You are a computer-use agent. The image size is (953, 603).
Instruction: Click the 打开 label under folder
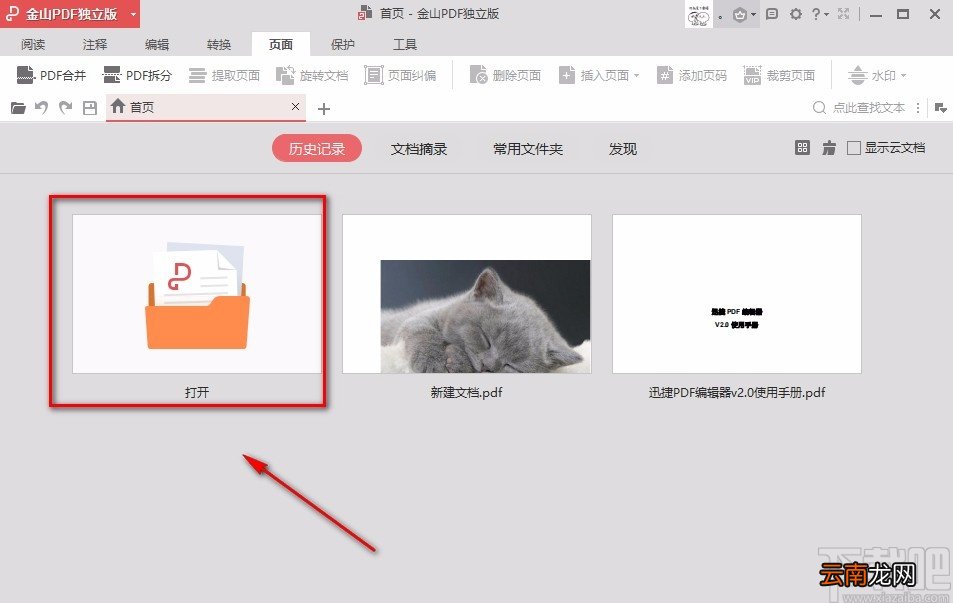pyautogui.click(x=197, y=393)
